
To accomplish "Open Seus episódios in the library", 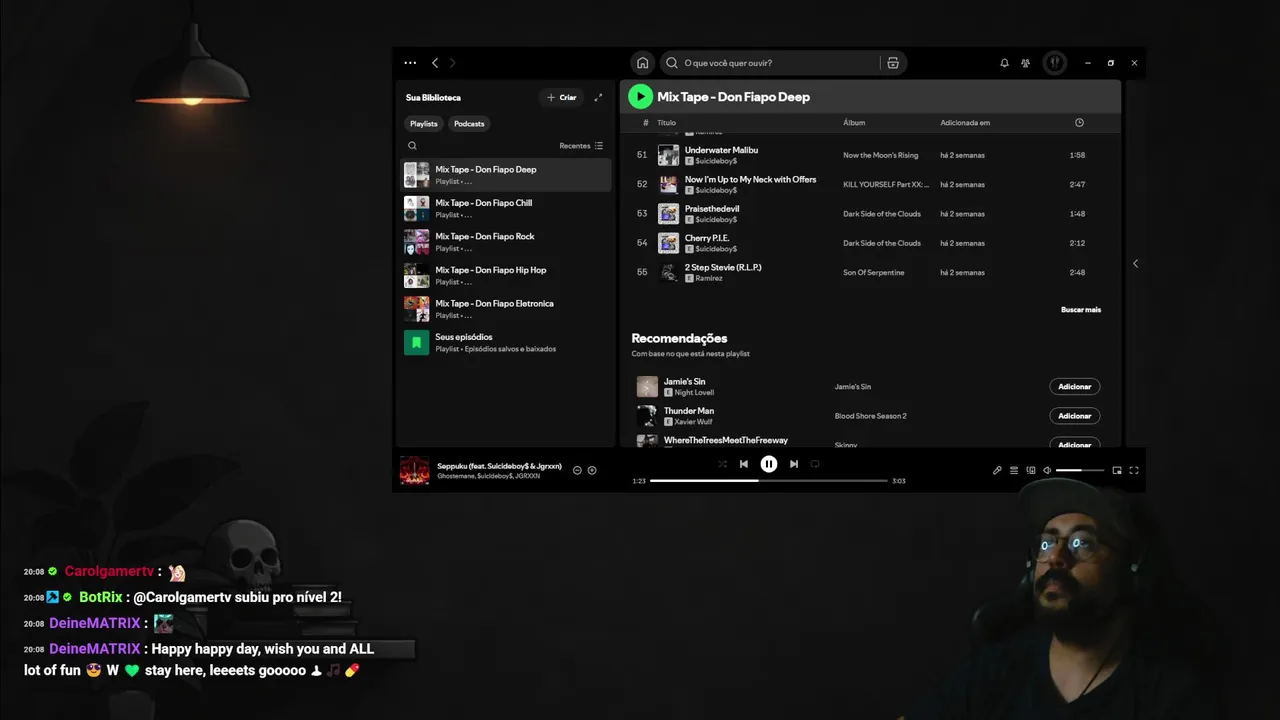I will [506, 342].
